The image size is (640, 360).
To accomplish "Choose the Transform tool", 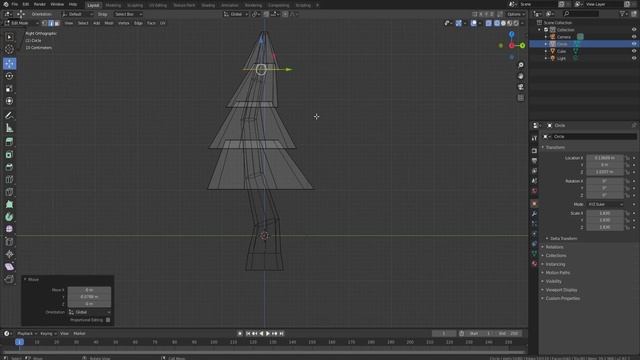I will pos(9,101).
